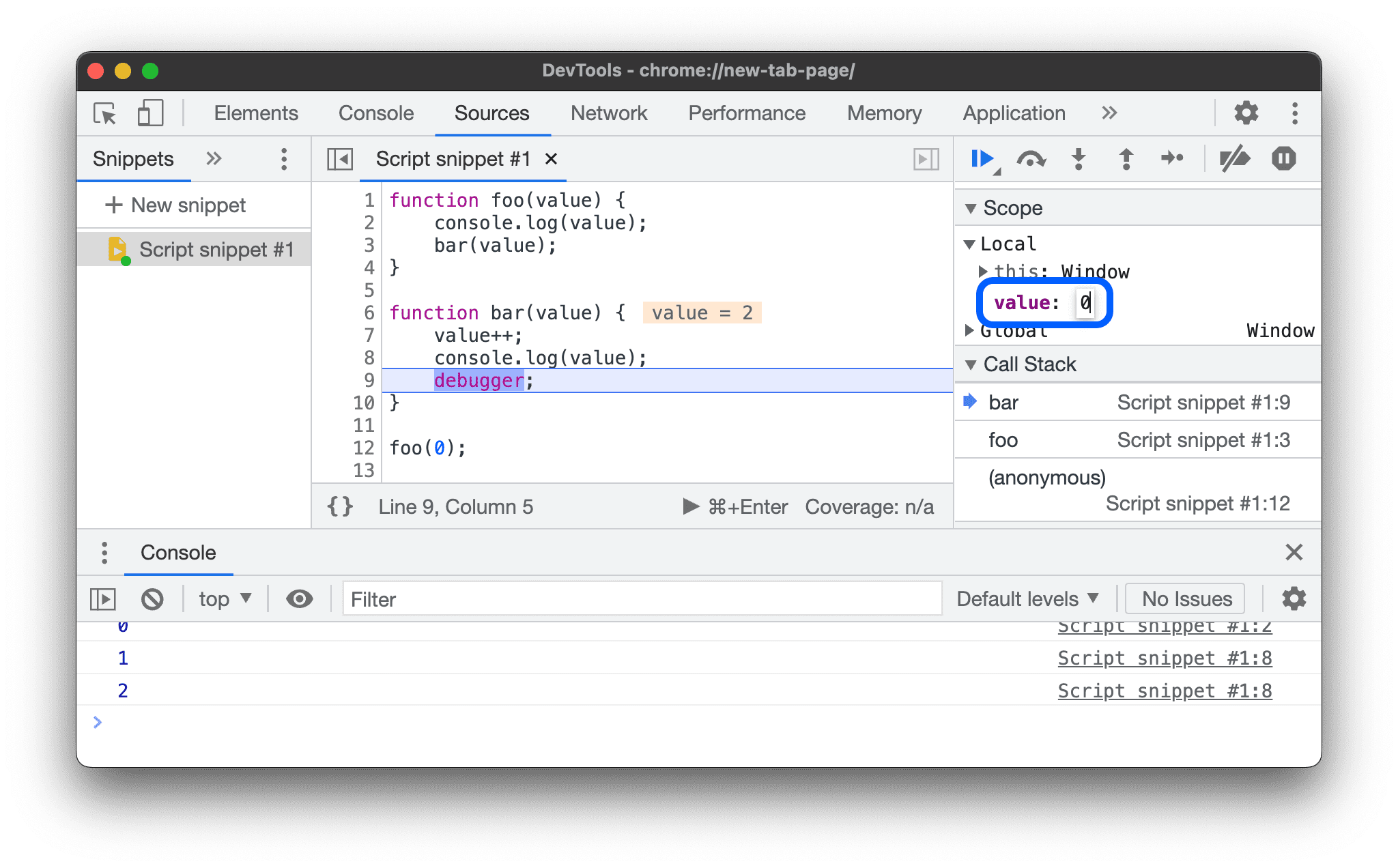Click the format source code curly braces icon
This screenshot has height=868, width=1398.
[x=340, y=507]
